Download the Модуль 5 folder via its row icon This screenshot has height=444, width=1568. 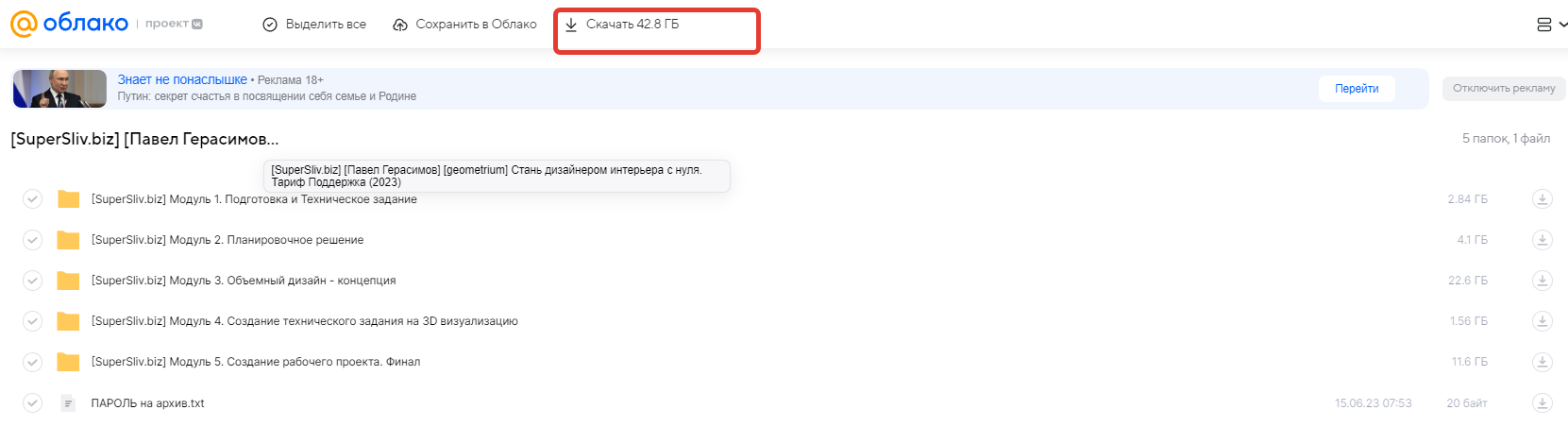pos(1542,362)
